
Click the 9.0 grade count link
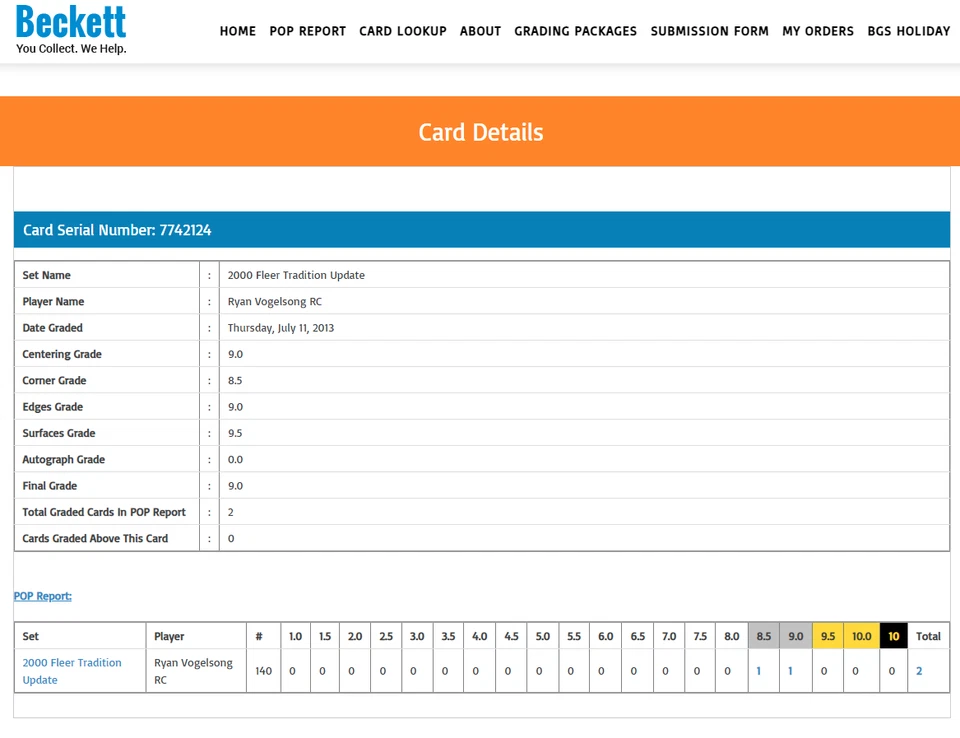790,671
